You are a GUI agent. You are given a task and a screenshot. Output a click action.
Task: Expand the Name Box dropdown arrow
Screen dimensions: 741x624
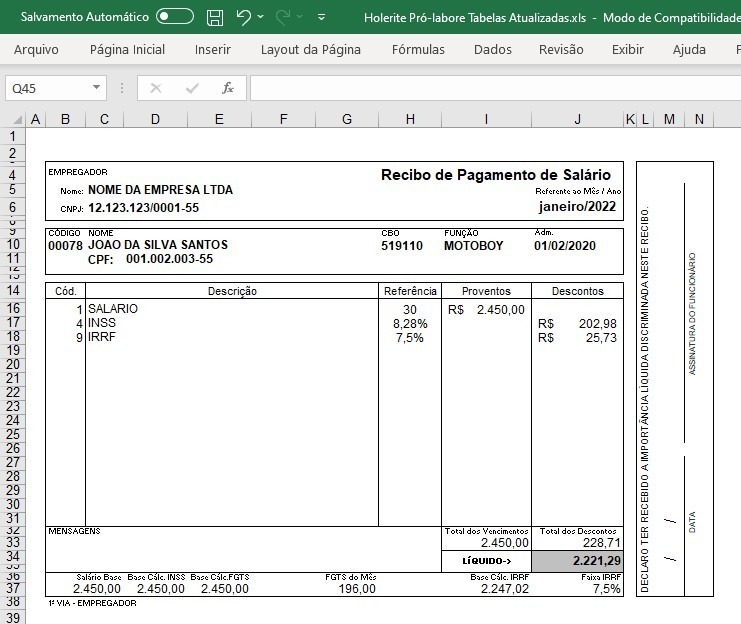coord(96,87)
